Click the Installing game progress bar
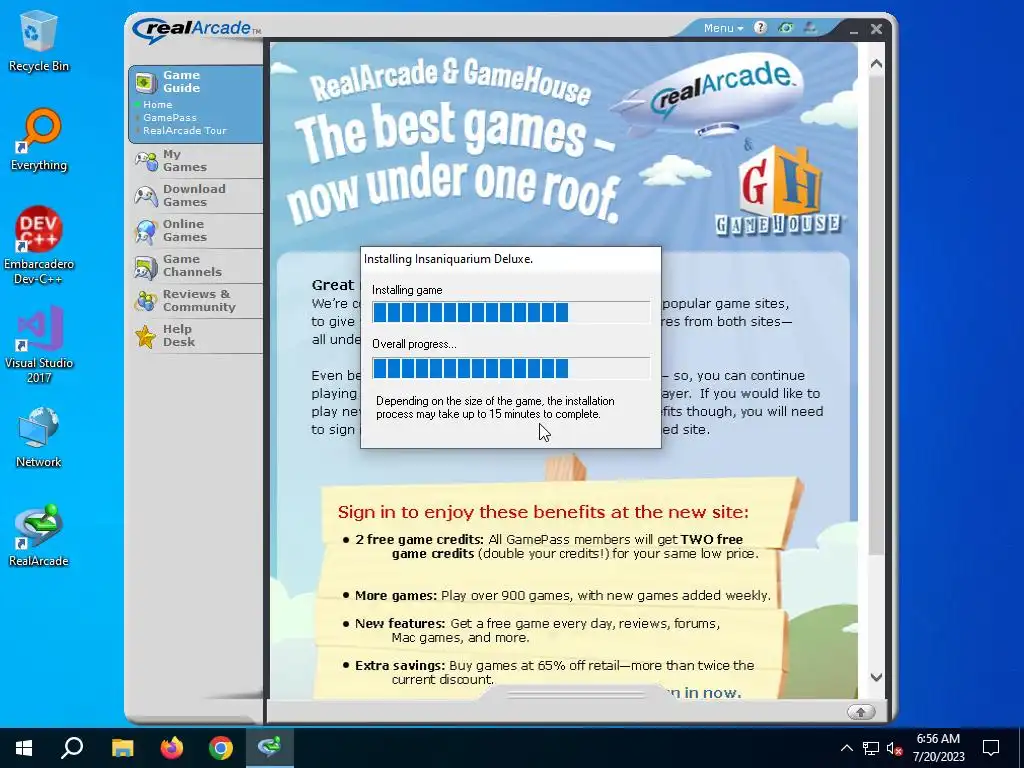1024x768 pixels. point(511,312)
